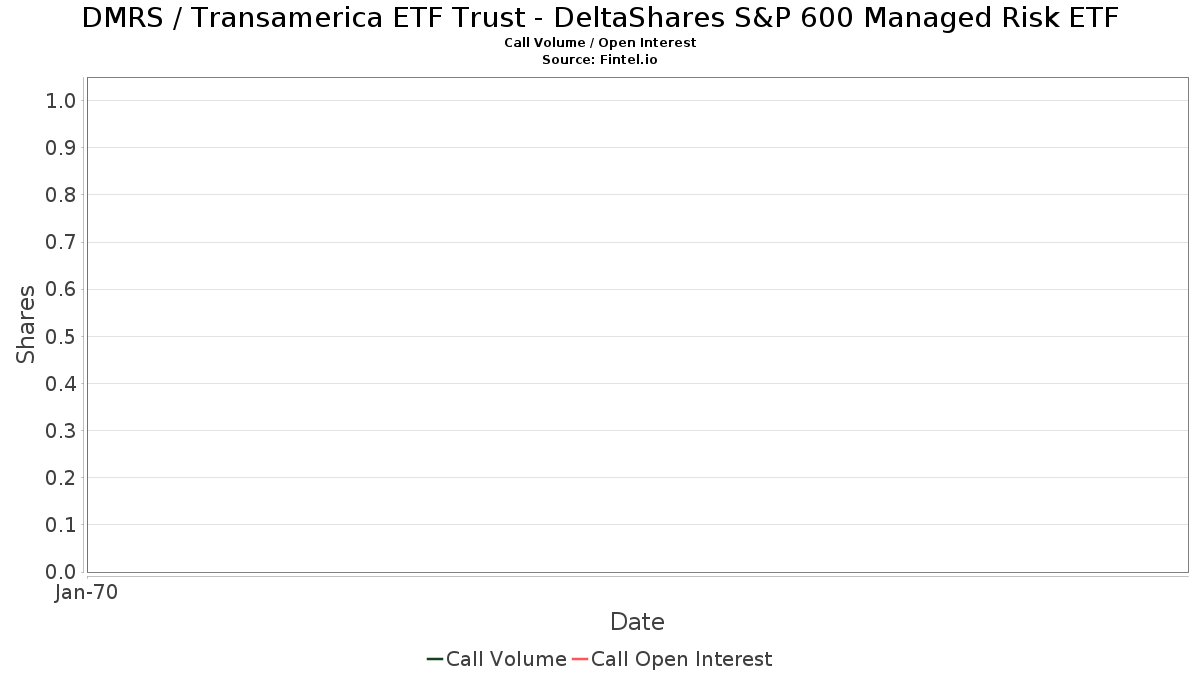Click the 0.7 y-axis tick label
Viewport: 1200px width, 675px height.
coord(61,242)
